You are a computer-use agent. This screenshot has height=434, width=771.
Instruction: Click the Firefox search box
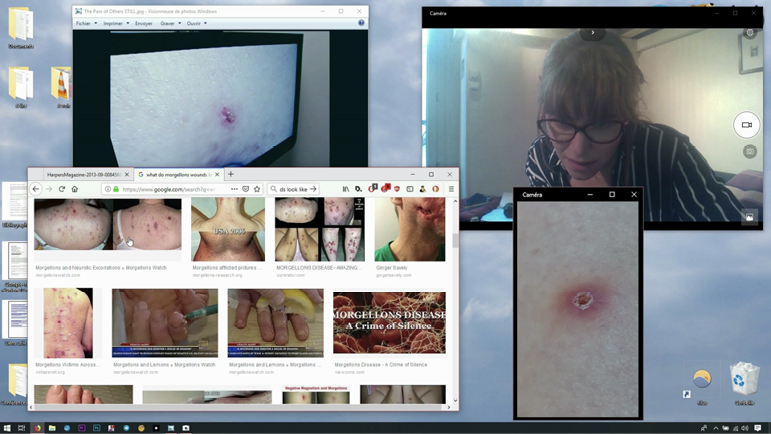[x=293, y=189]
